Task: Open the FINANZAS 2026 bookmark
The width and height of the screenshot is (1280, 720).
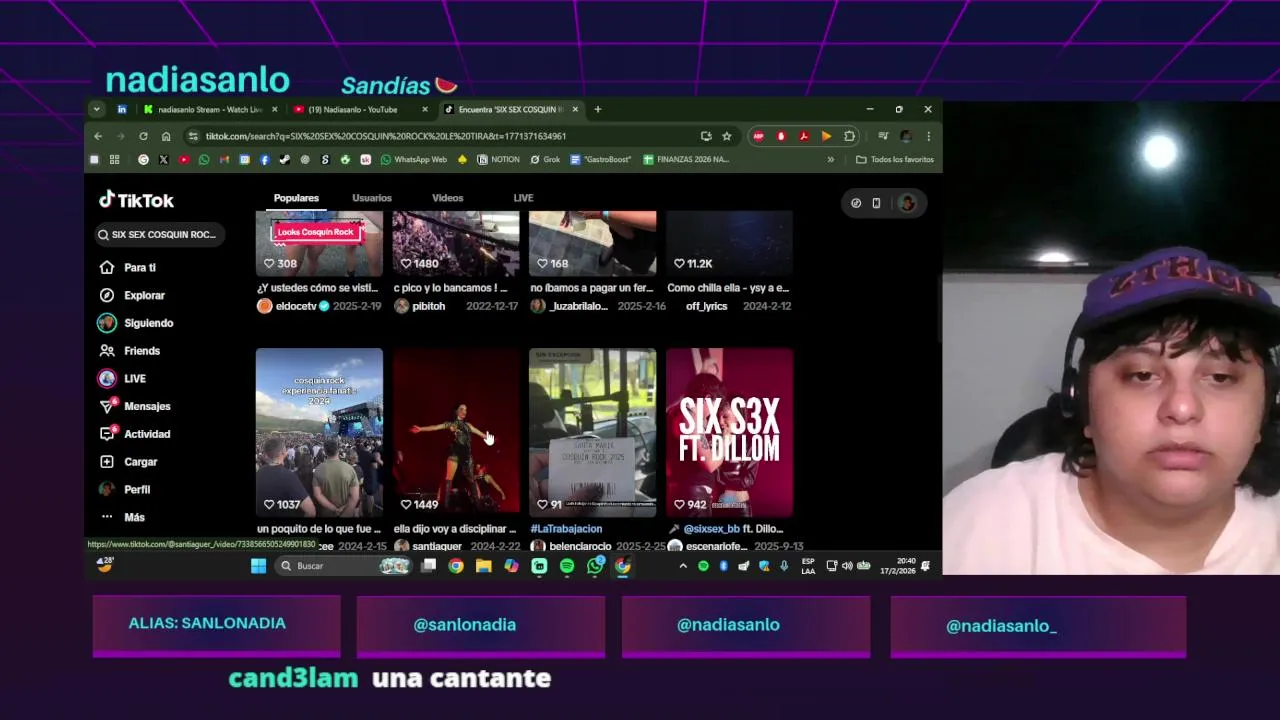Action: (686, 159)
